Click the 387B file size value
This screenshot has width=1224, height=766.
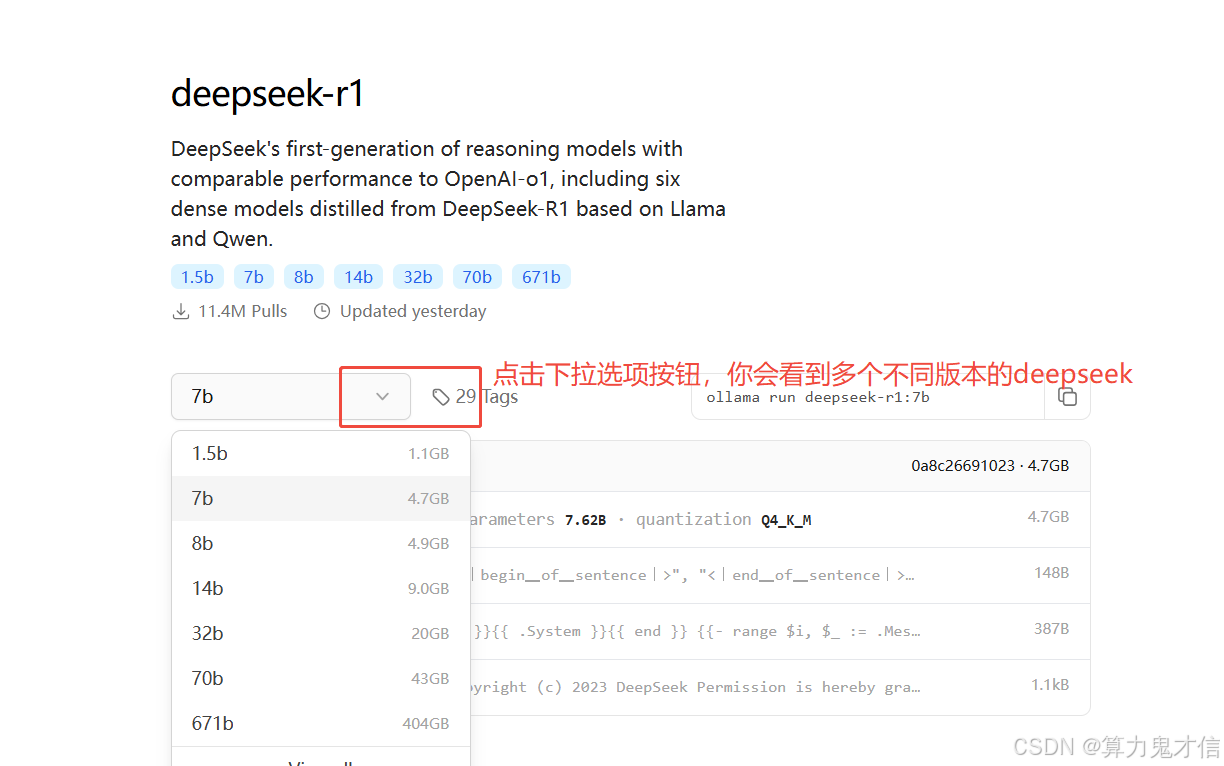tap(1052, 629)
